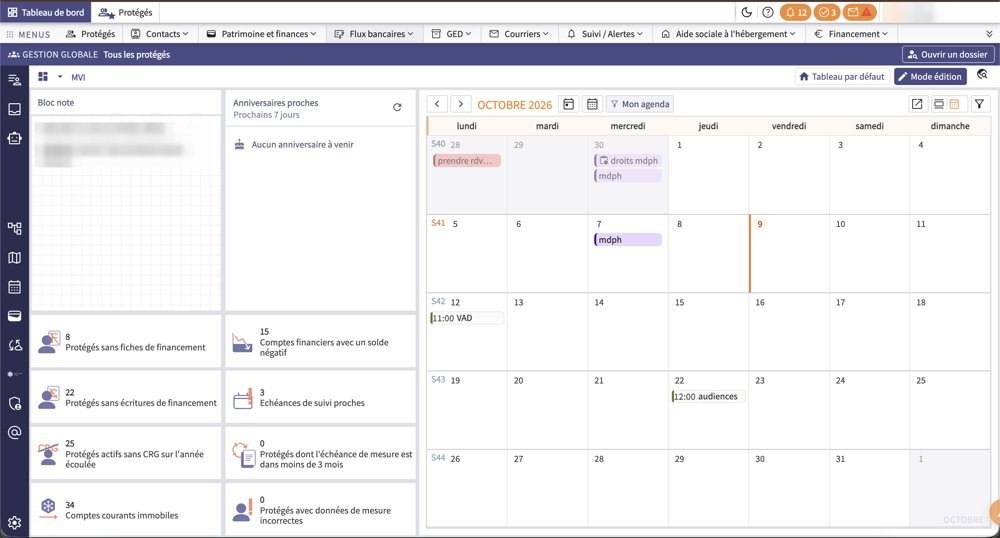The width and height of the screenshot is (1000, 538).
Task: Click Ouvrir un dossier button
Action: (948, 55)
